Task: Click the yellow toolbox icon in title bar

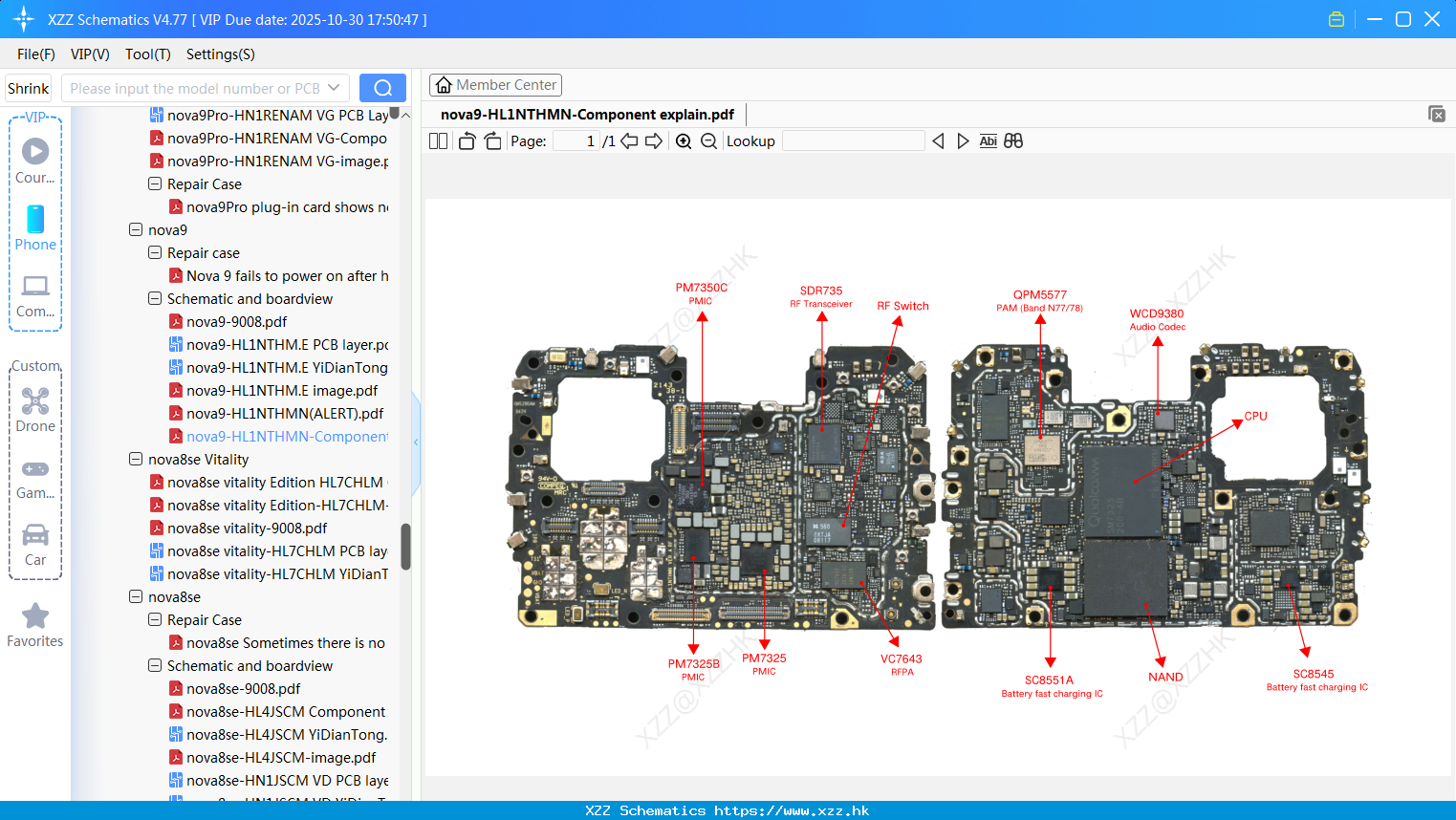Action: click(1336, 19)
